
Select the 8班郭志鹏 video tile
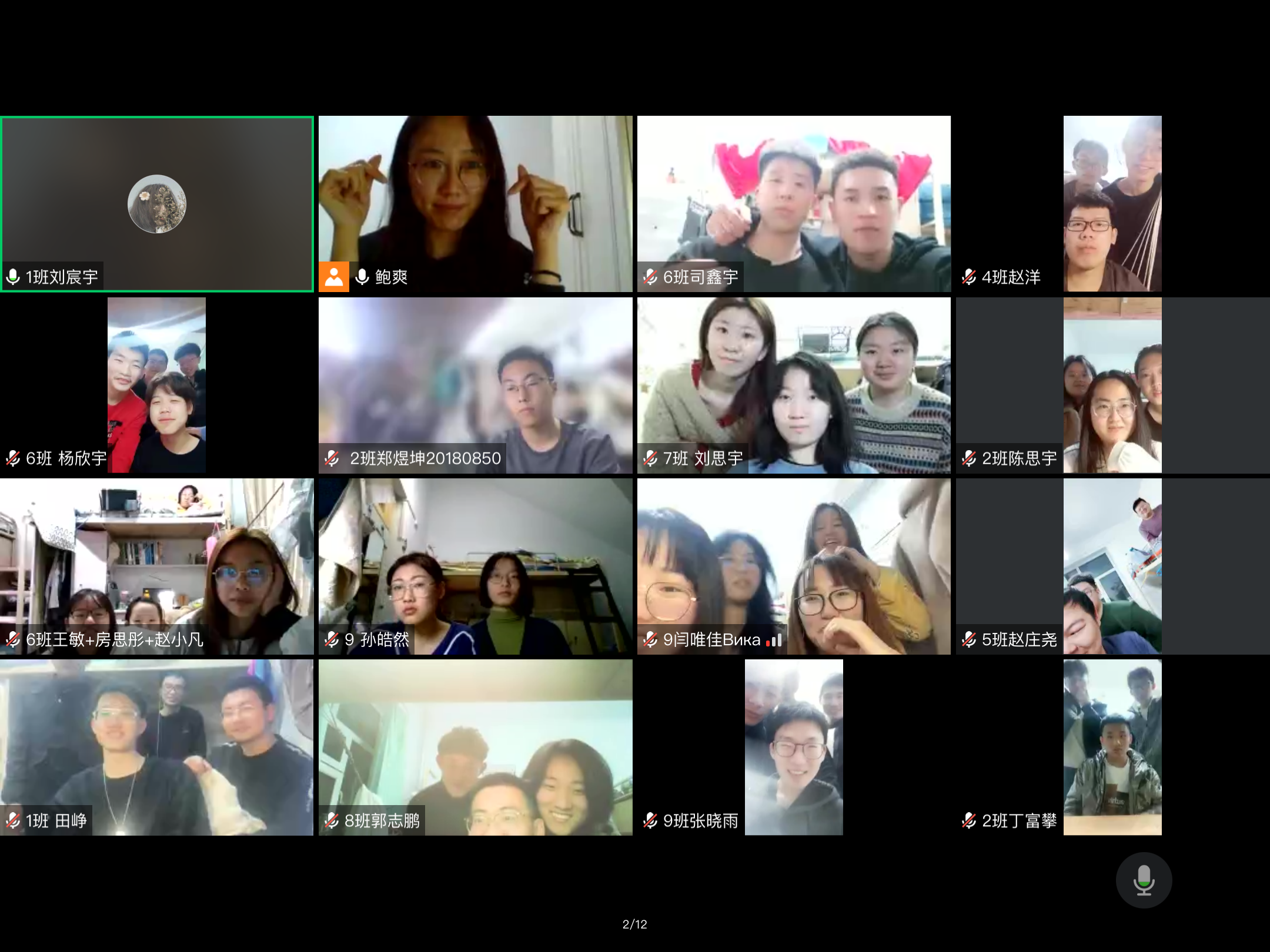(476, 747)
